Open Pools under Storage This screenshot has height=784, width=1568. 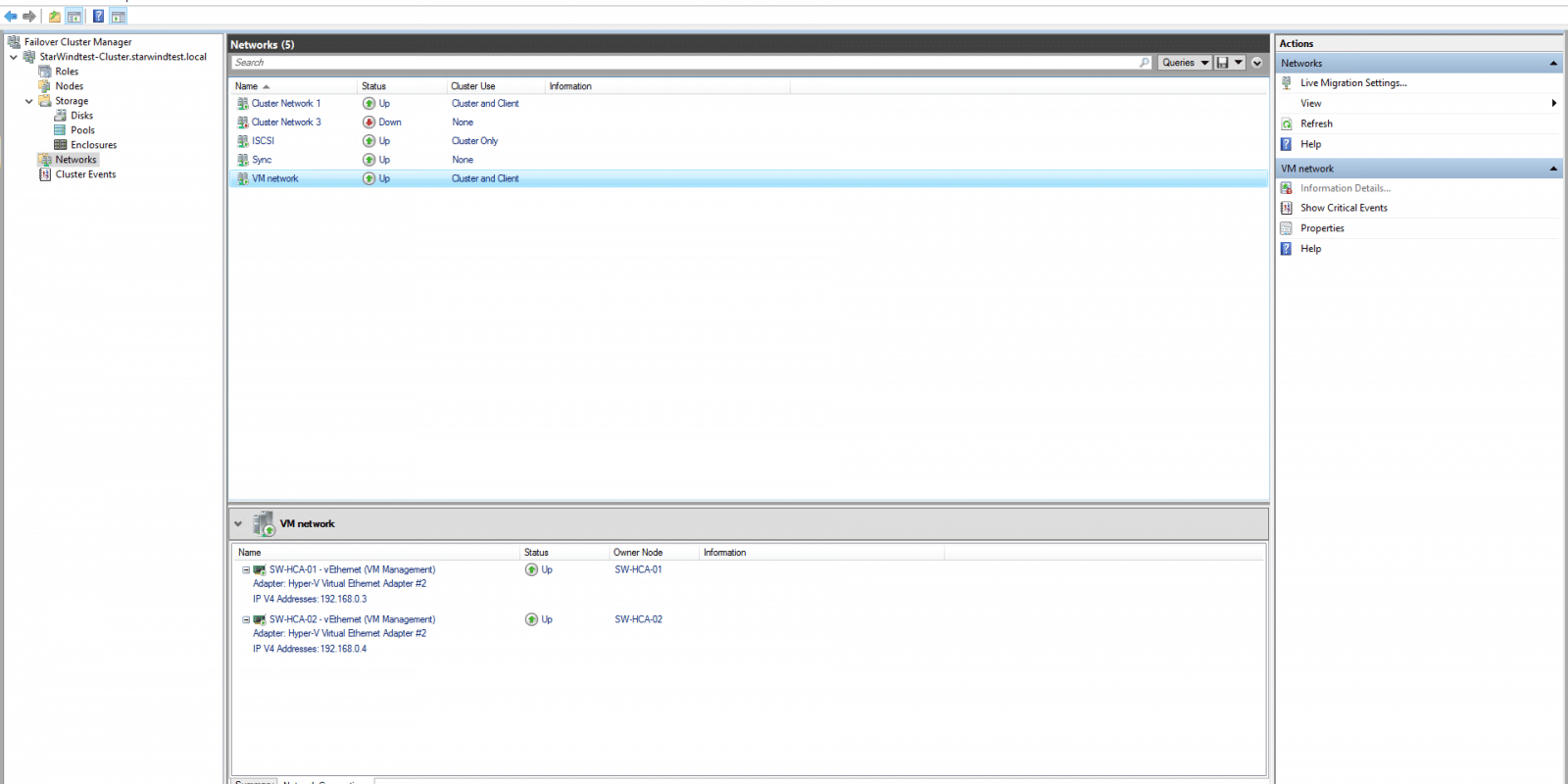[x=82, y=130]
